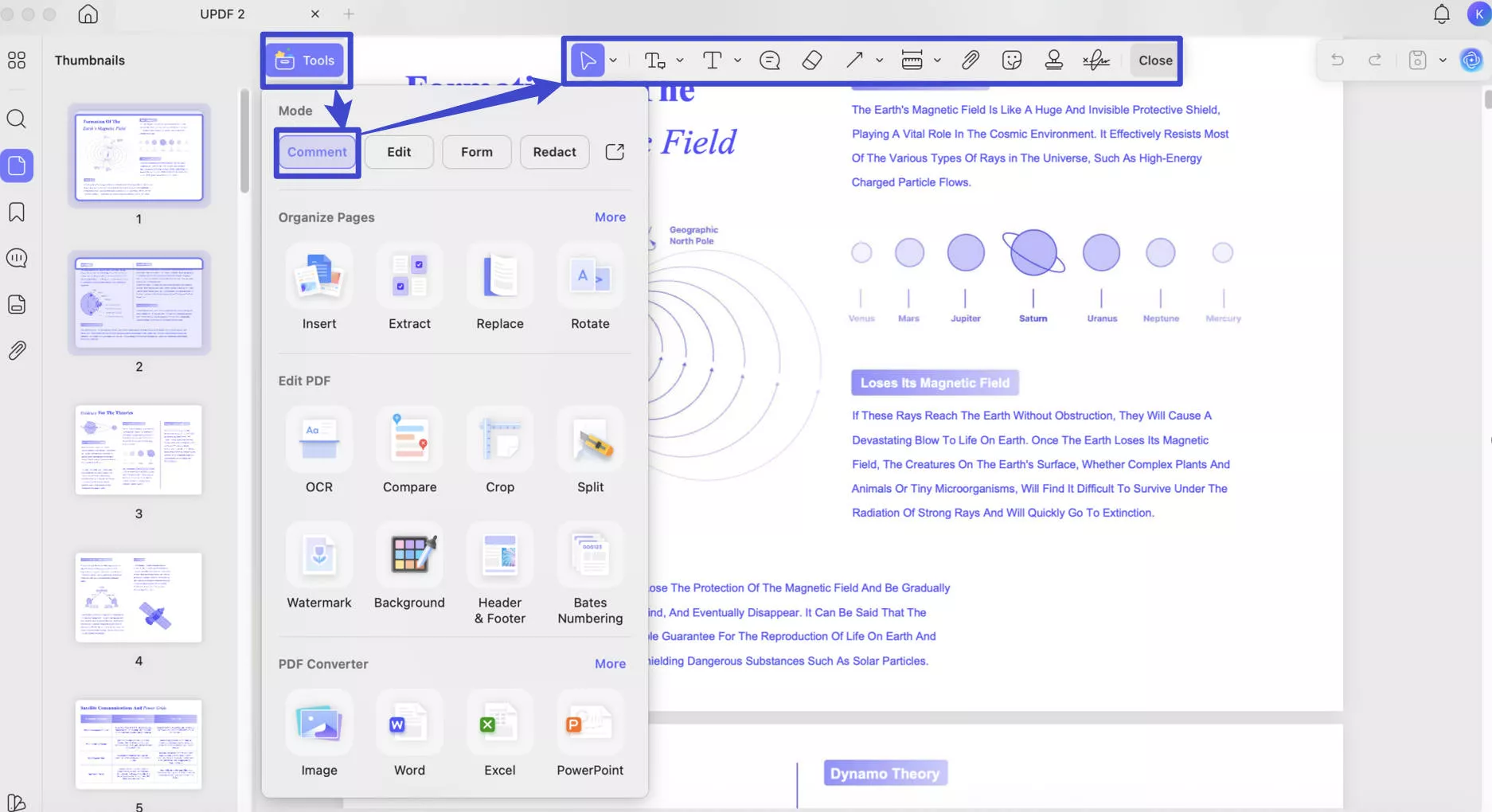Choose the Signature tool
Image resolution: width=1492 pixels, height=812 pixels.
pos(1096,60)
